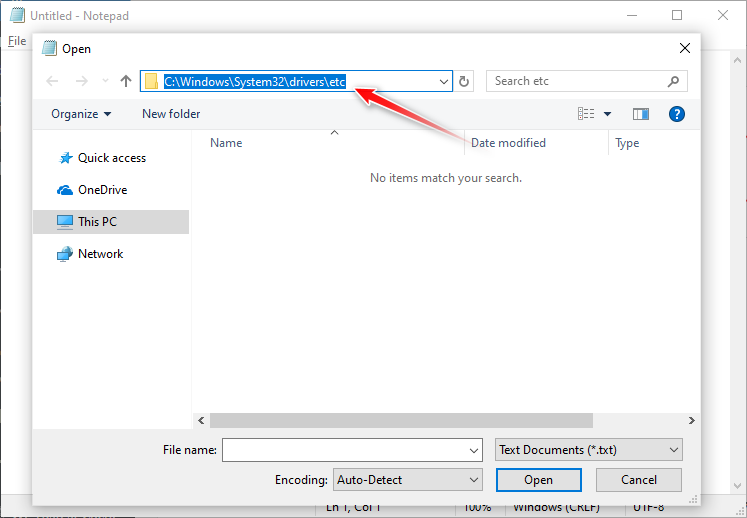The height and width of the screenshot is (518, 747).
Task: Go up one folder level
Action: (x=125, y=81)
